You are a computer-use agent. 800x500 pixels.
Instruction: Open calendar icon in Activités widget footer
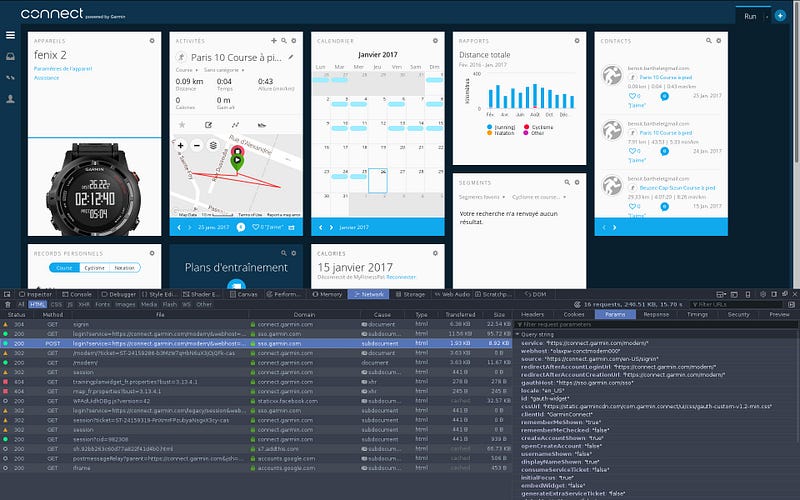point(291,228)
